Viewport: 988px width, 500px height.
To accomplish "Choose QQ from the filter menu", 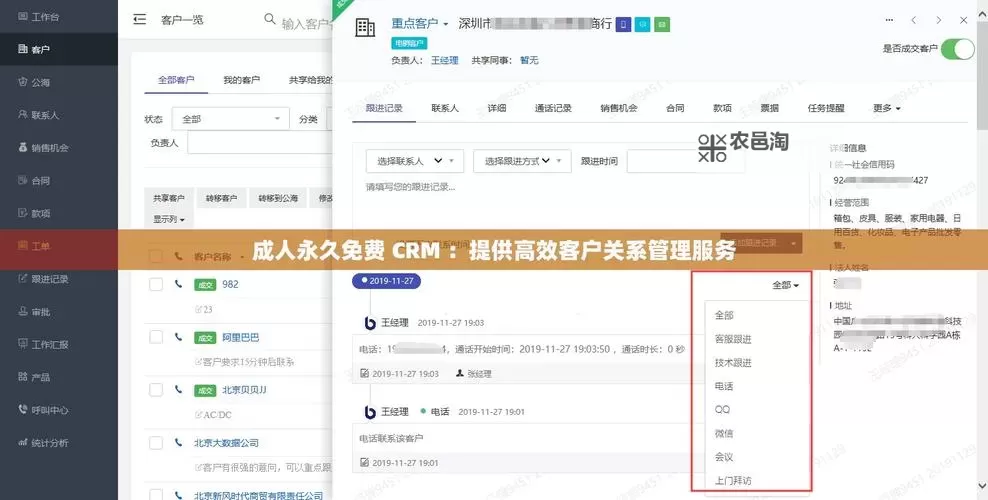I will [722, 409].
